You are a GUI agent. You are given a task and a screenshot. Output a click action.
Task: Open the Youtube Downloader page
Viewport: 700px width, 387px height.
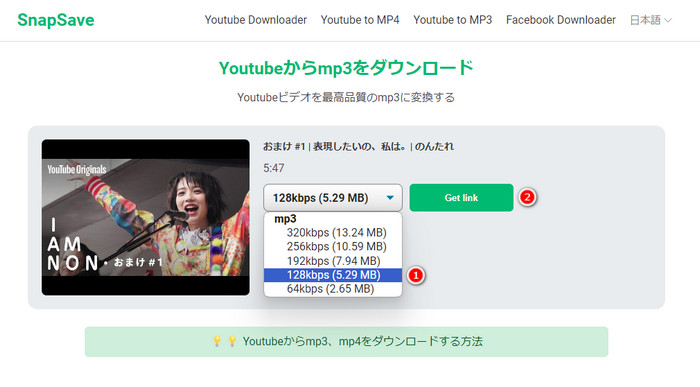click(x=256, y=20)
